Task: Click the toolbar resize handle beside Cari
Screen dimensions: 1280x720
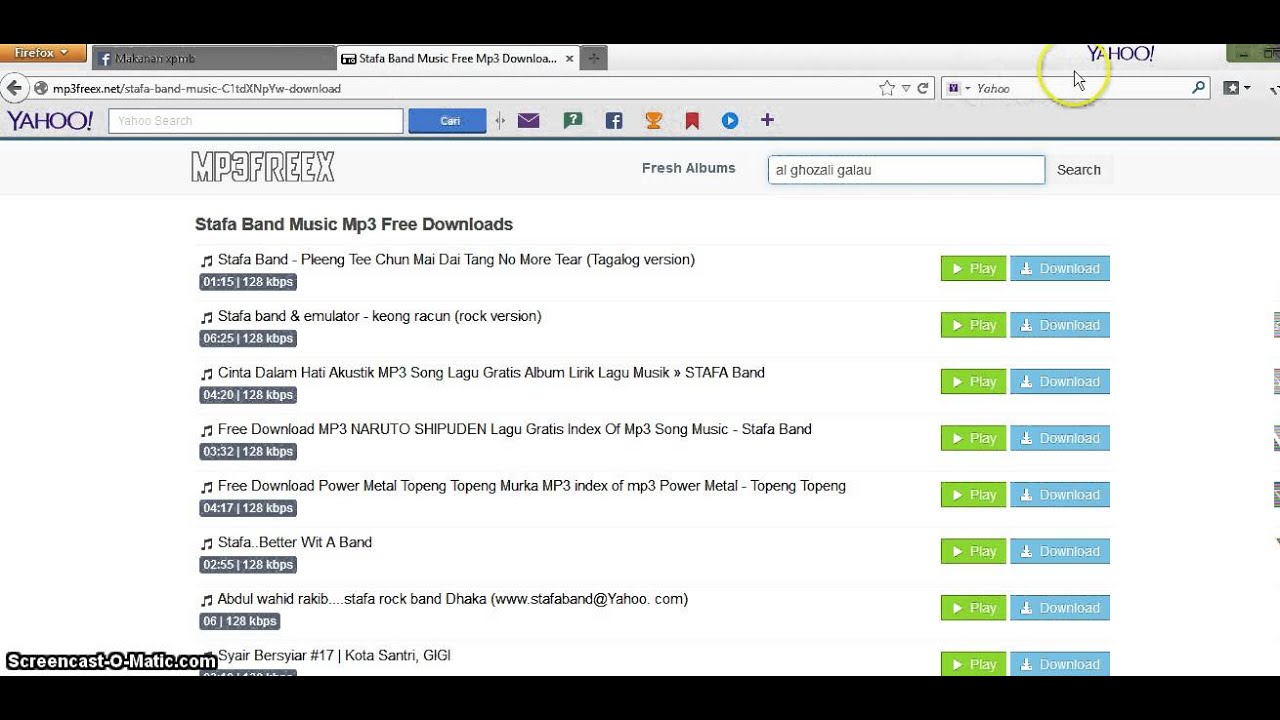Action: click(x=500, y=121)
